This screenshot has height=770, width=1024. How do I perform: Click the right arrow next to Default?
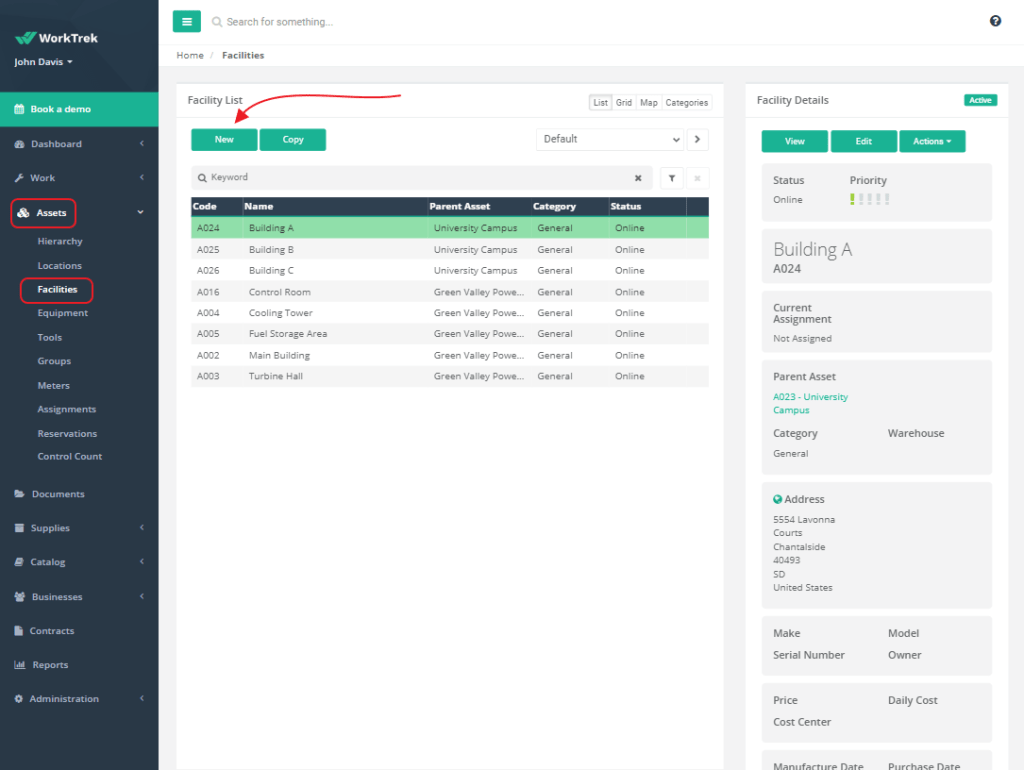(x=698, y=140)
